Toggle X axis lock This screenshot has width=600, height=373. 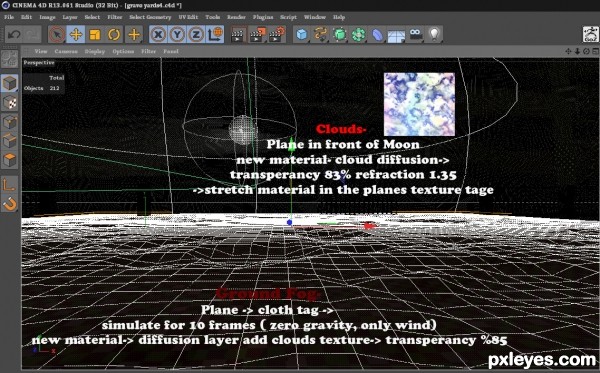pos(158,35)
